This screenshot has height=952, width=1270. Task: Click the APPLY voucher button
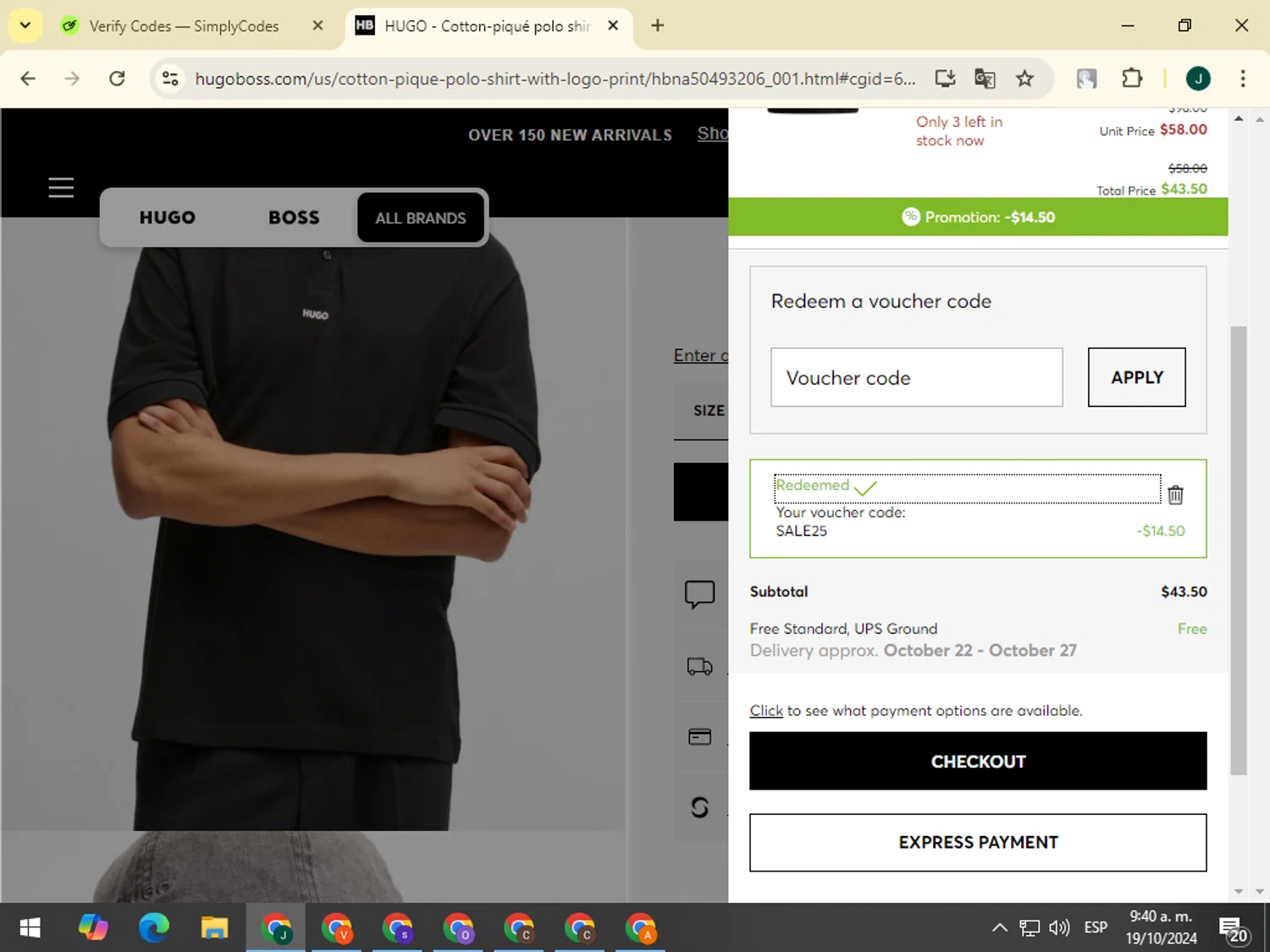1136,377
